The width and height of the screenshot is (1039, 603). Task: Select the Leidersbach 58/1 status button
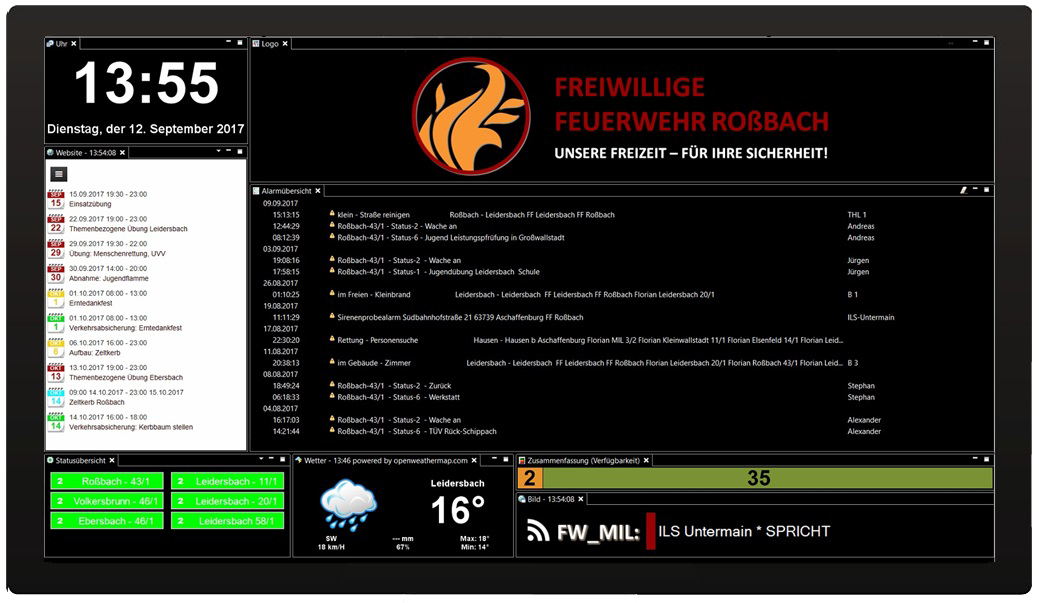point(227,521)
